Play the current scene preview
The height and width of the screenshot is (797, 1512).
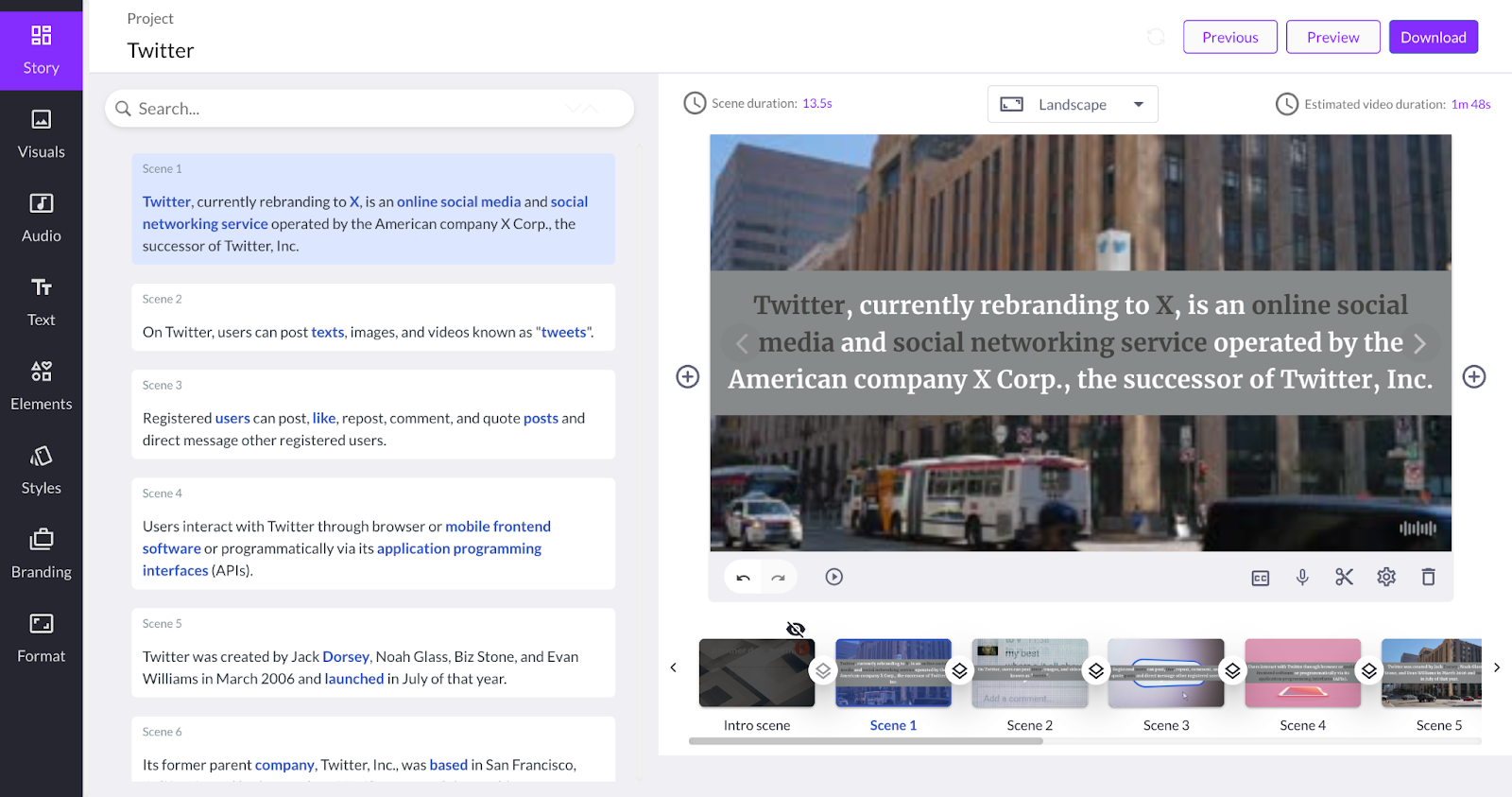point(833,577)
